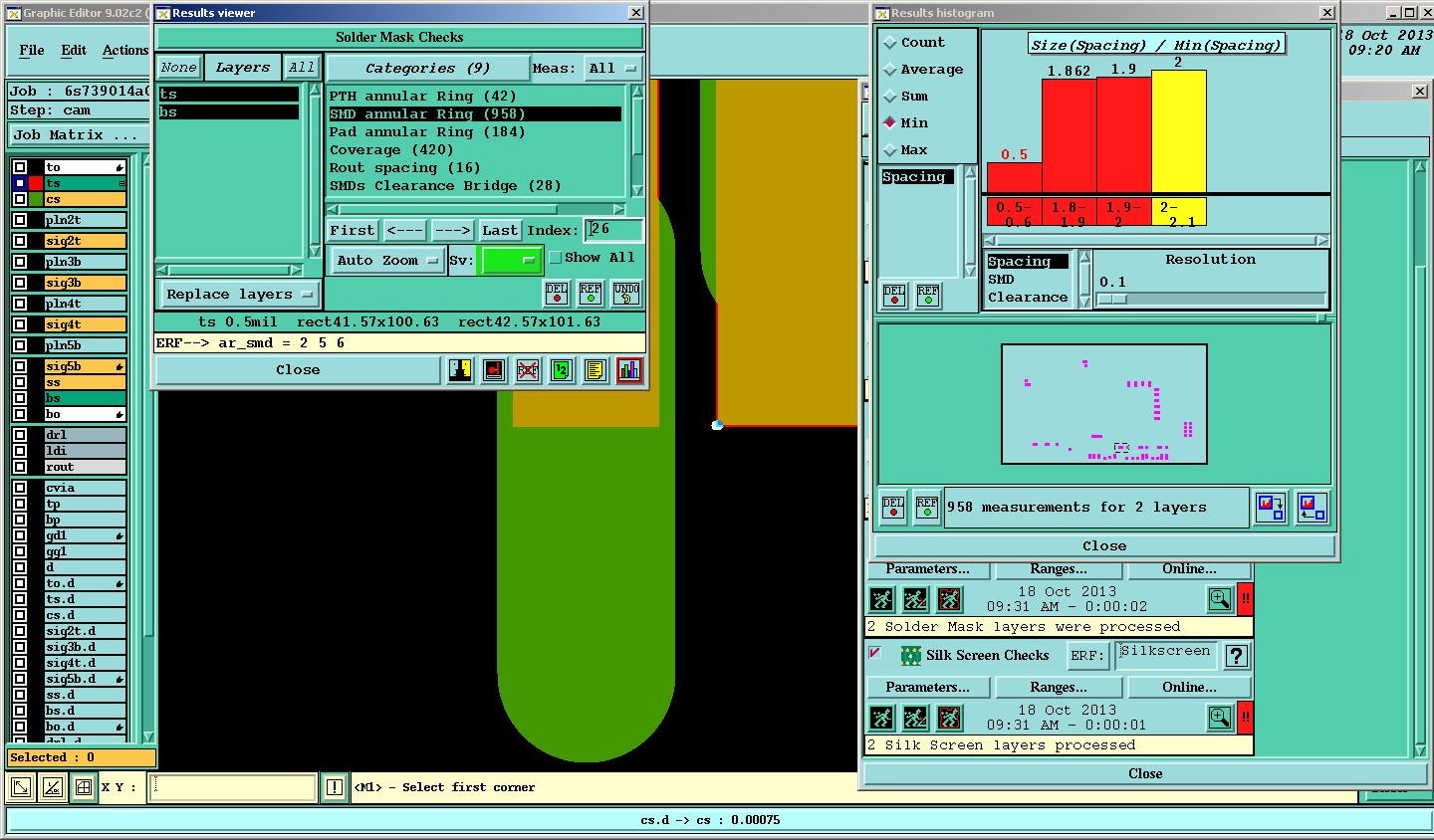The width and height of the screenshot is (1434, 840).
Task: Click Silk Screen help question mark icon
Action: [1236, 656]
